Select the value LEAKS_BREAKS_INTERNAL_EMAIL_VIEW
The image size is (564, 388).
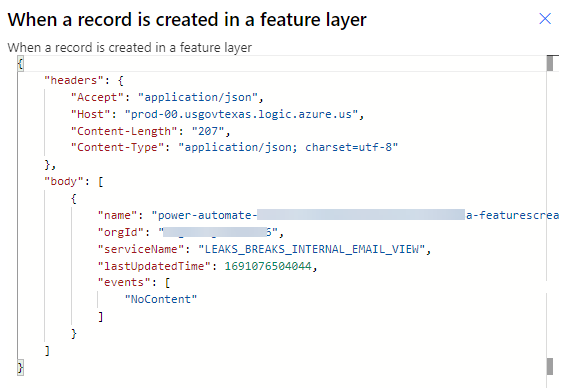point(312,249)
